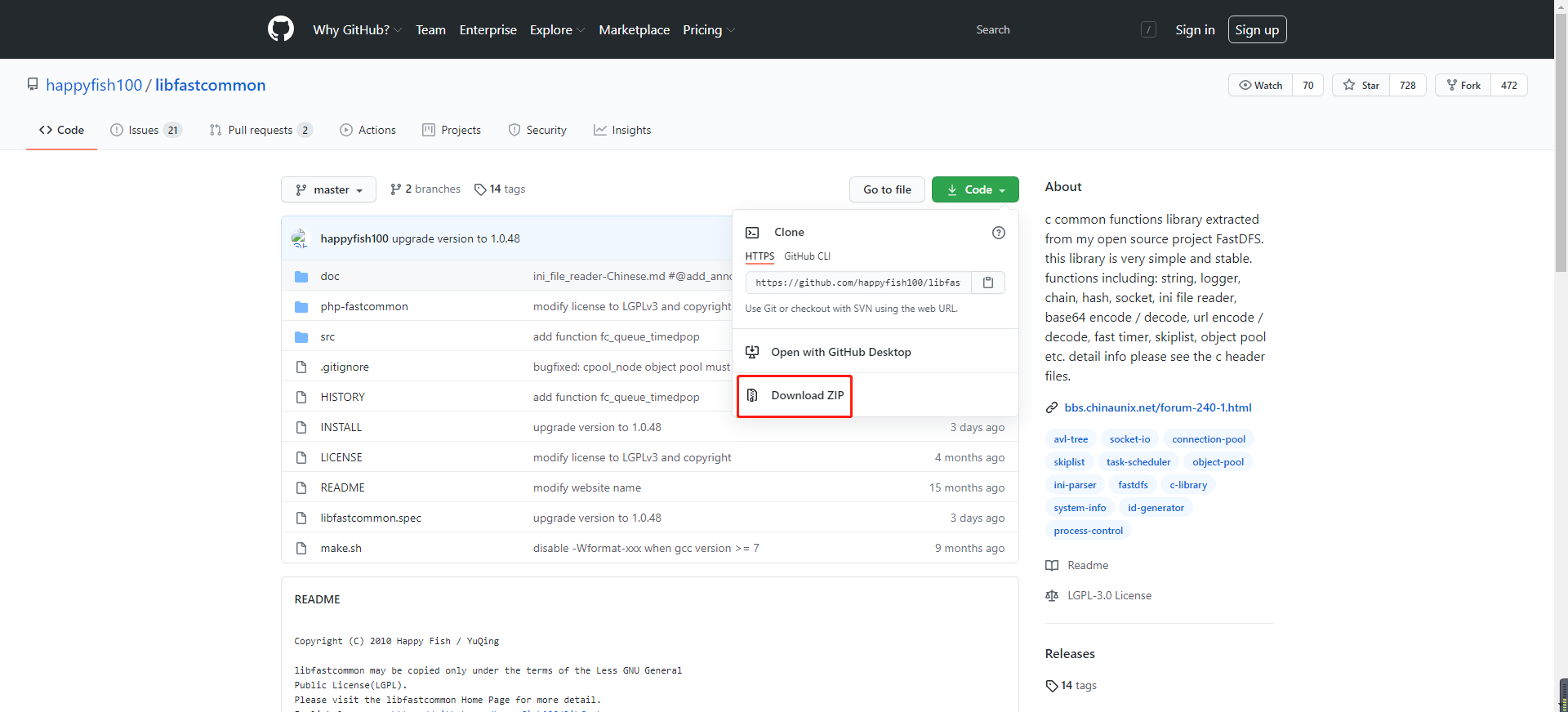1568x712 pixels.
Task: Click Open with GitHub Desktop
Action: (841, 352)
